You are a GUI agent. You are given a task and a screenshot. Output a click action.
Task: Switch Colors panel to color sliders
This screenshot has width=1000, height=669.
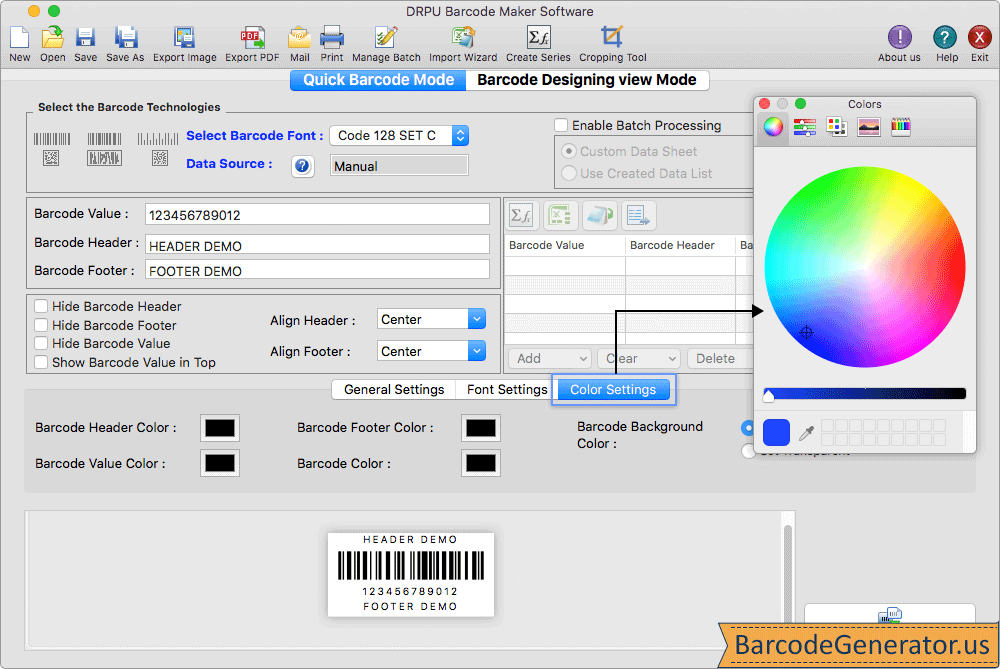805,127
